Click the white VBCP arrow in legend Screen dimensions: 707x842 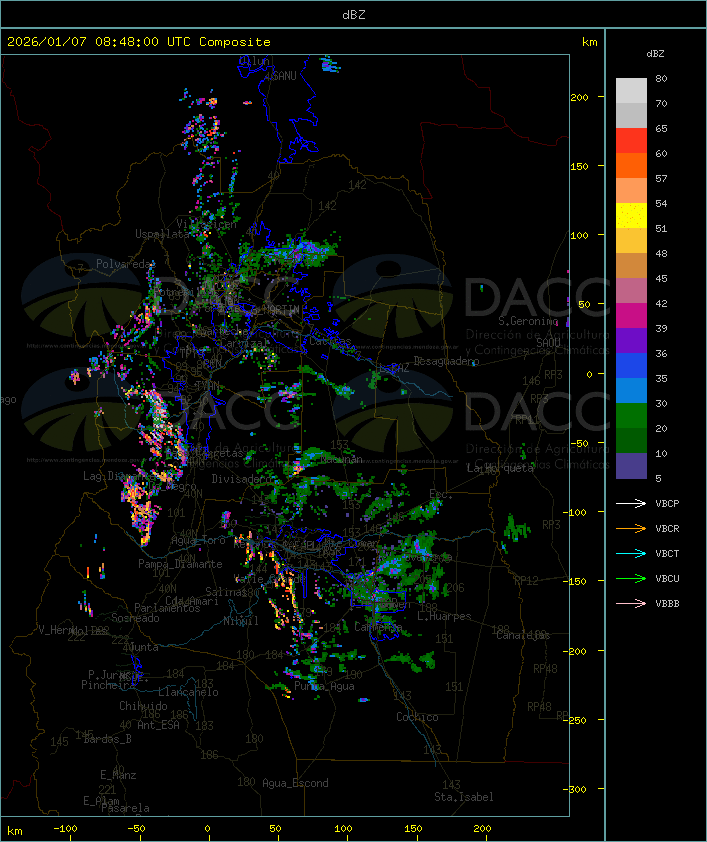click(632, 504)
